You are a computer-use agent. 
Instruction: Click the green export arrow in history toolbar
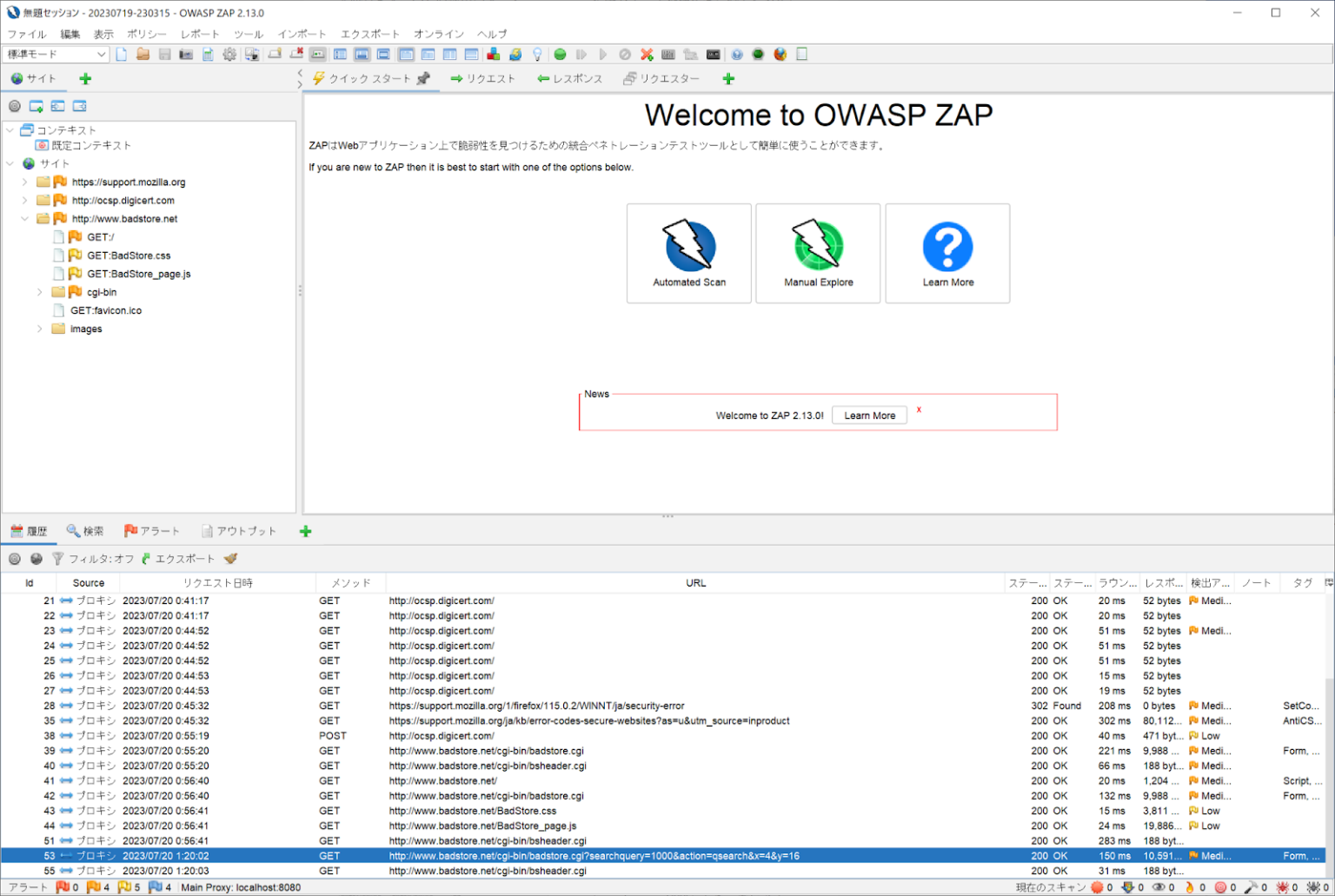(146, 559)
